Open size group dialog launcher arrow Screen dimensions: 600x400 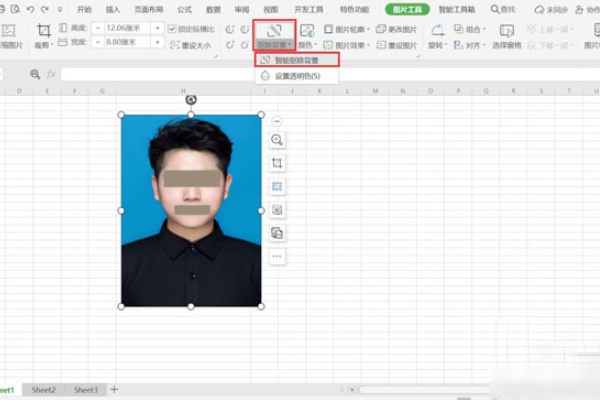[x=215, y=56]
